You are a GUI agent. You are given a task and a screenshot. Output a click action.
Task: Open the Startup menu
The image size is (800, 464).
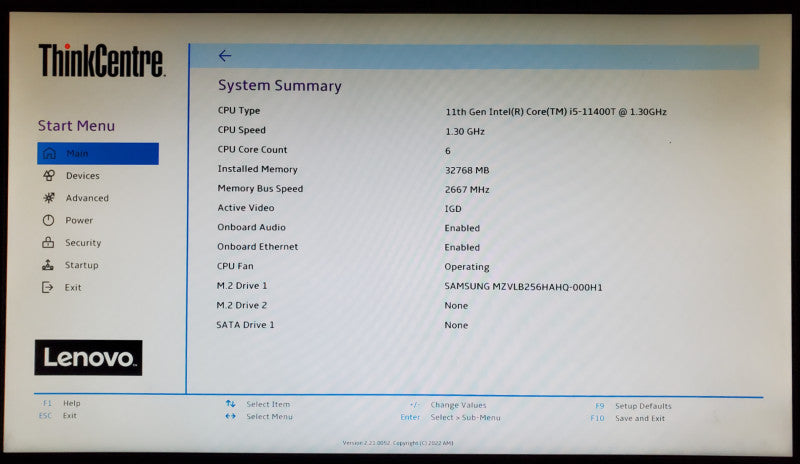click(x=82, y=265)
